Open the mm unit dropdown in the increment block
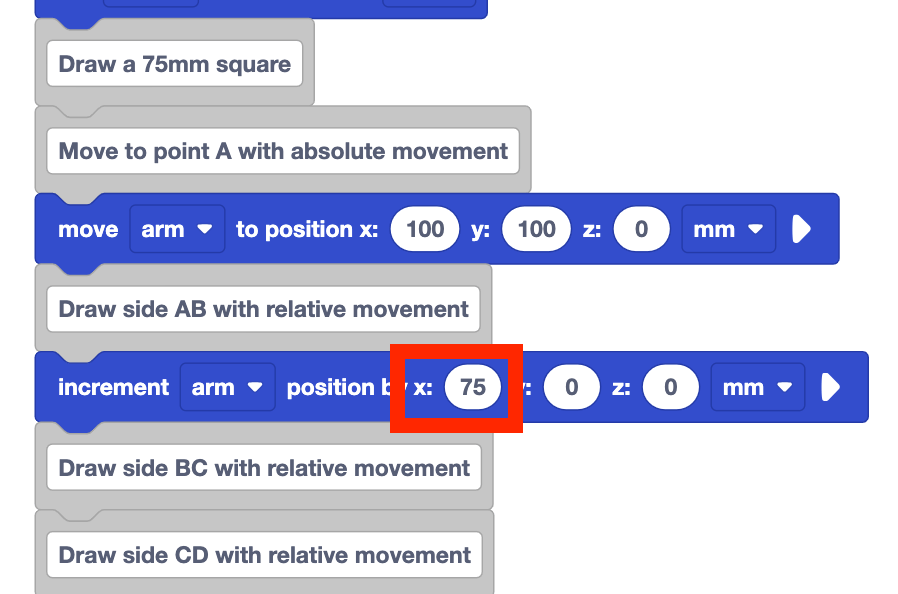This screenshot has height=594, width=898. tap(757, 387)
